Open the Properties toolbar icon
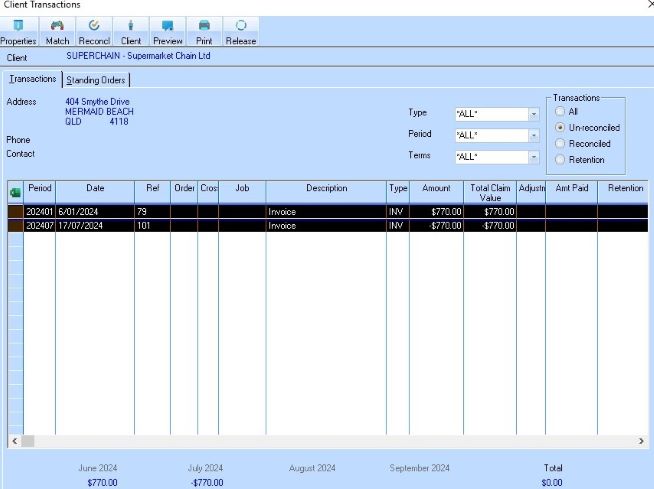 [18, 31]
